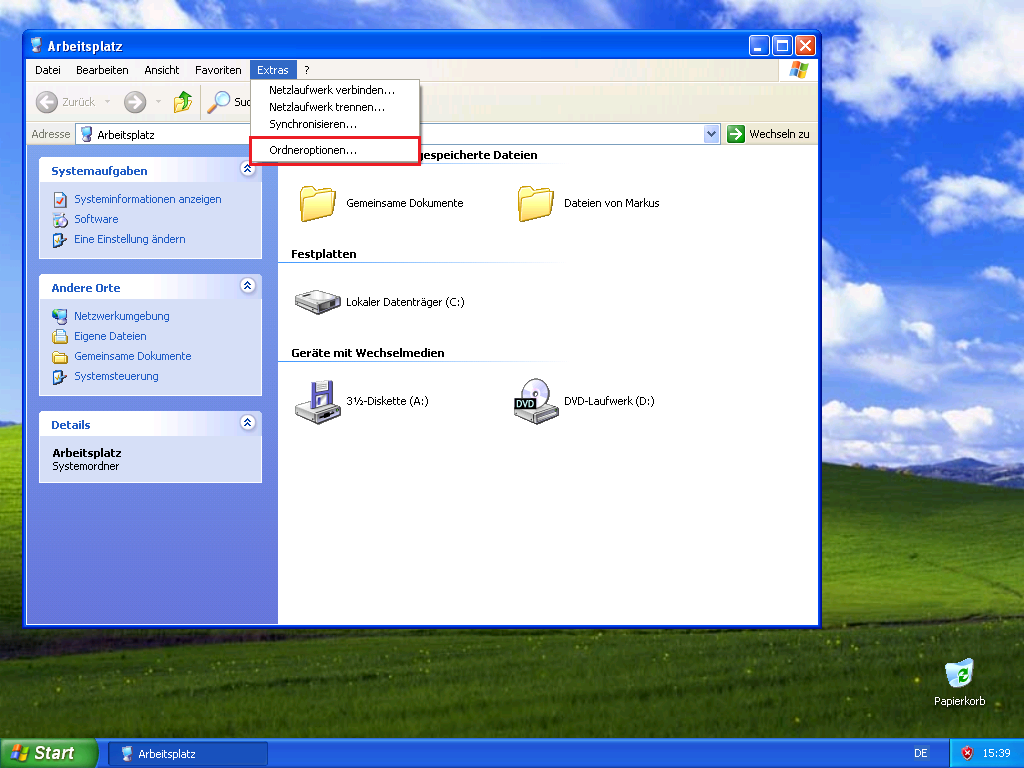Screen dimensions: 1024x768
Task: Select the DVD-Laufwerk (D:) label
Action: (609, 401)
